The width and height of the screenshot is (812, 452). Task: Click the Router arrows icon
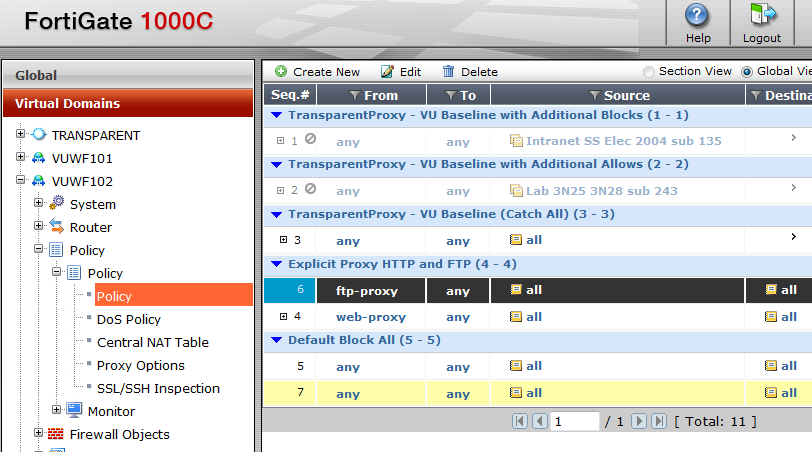point(56,226)
